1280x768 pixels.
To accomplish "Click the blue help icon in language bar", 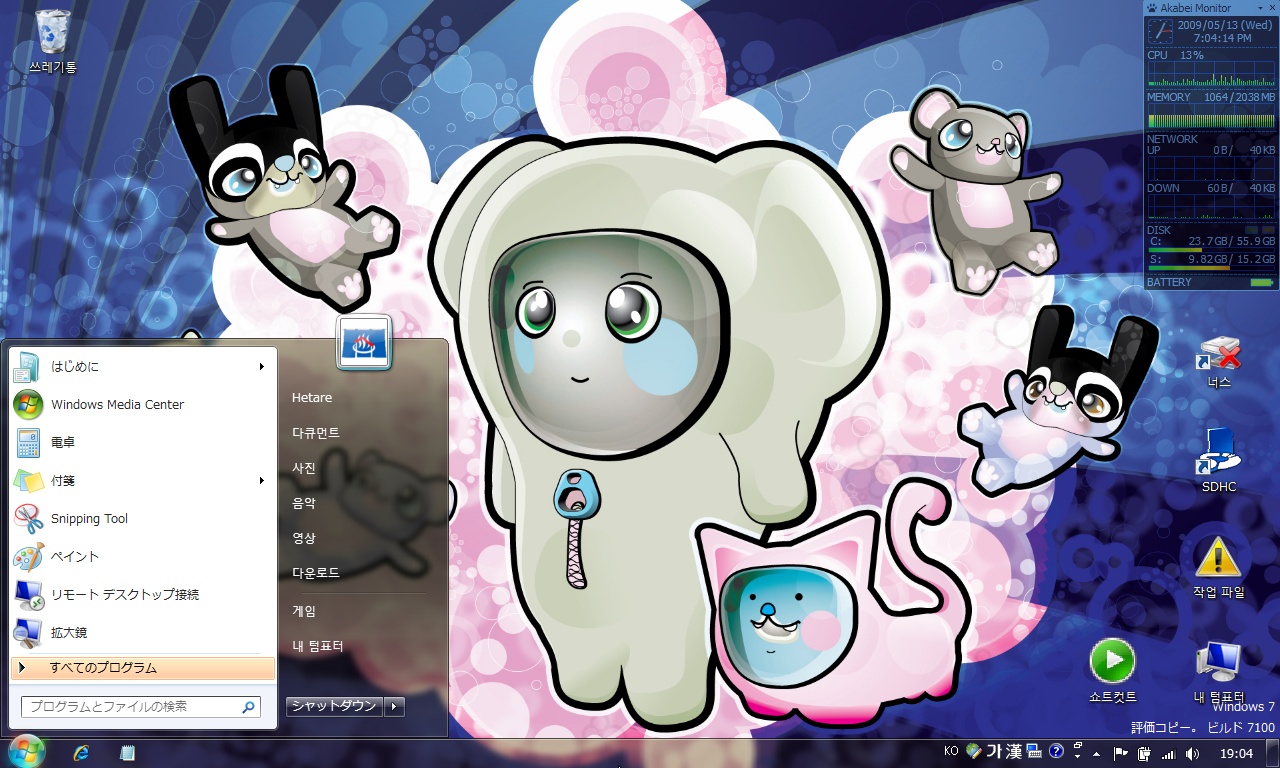I will [1056, 751].
